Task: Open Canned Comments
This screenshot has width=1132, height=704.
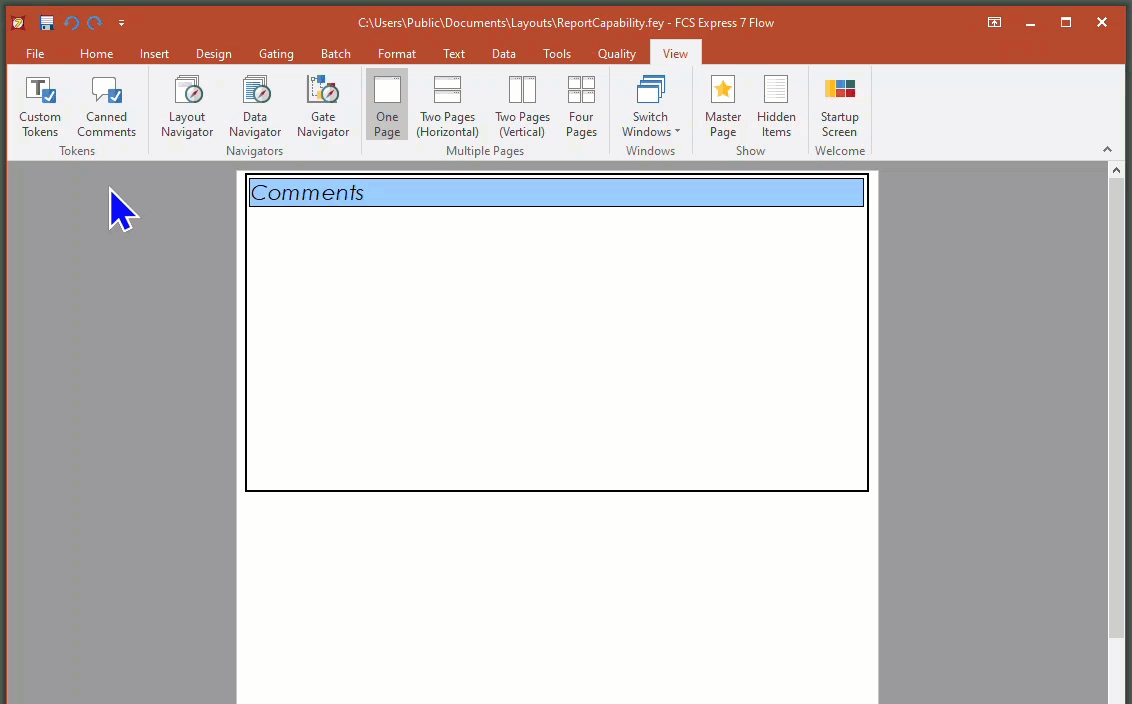Action: [106, 106]
